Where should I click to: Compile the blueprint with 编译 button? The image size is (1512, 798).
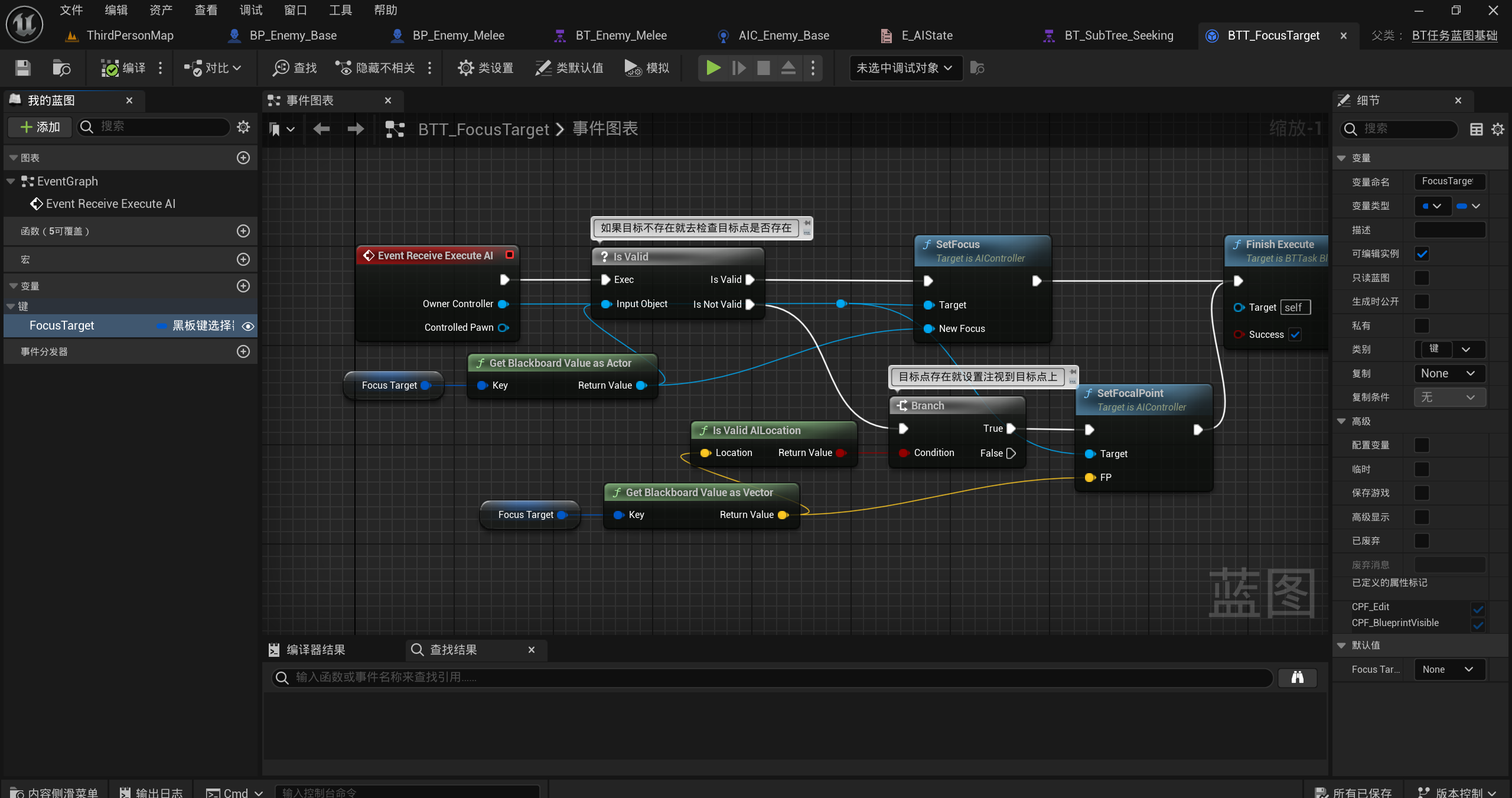[x=123, y=68]
